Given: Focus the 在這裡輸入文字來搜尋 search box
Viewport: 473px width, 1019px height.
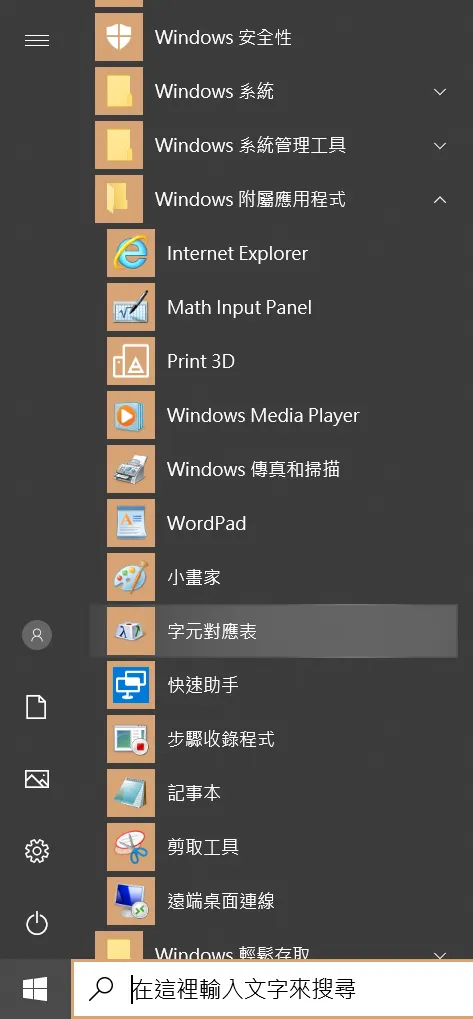Looking at the screenshot, I should tap(273, 989).
